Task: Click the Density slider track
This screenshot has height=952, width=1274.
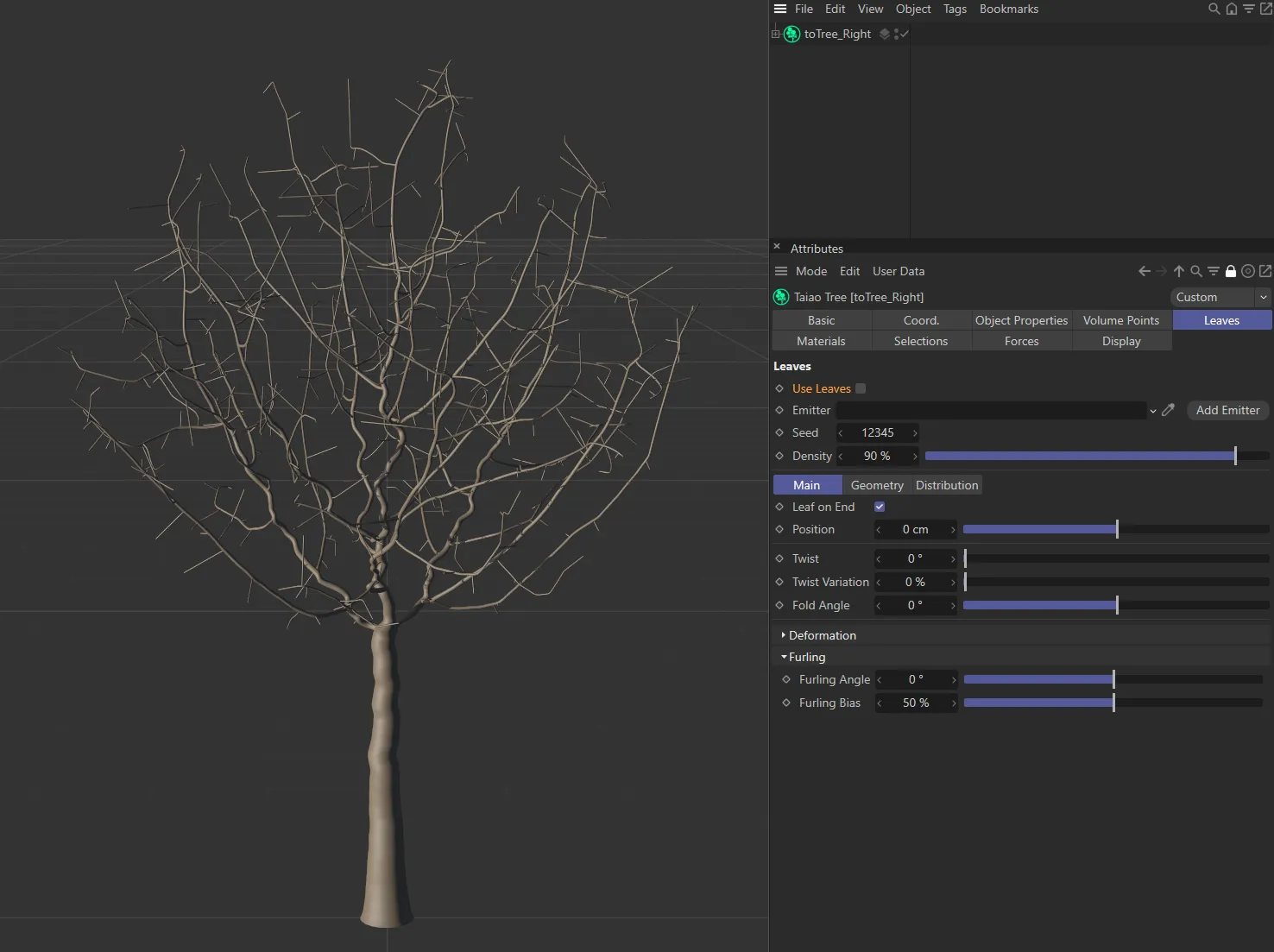Action: click(1079, 456)
